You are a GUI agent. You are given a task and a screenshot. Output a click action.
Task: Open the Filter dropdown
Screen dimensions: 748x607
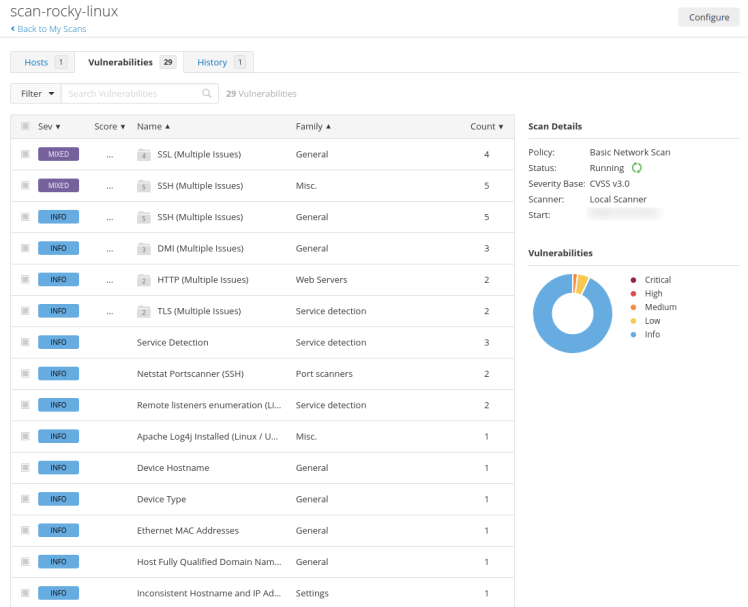[36, 93]
